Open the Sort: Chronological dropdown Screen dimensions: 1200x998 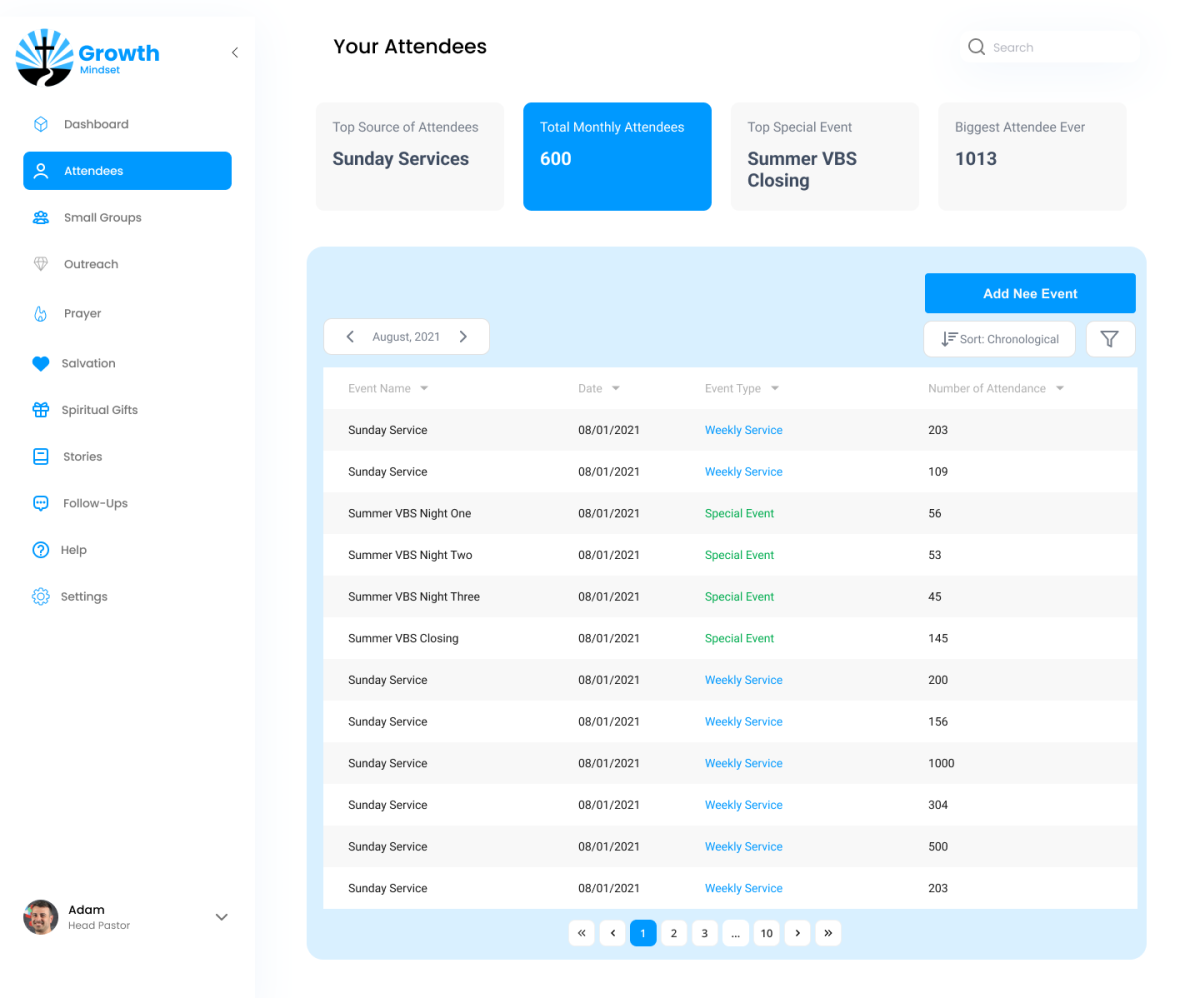[999, 339]
